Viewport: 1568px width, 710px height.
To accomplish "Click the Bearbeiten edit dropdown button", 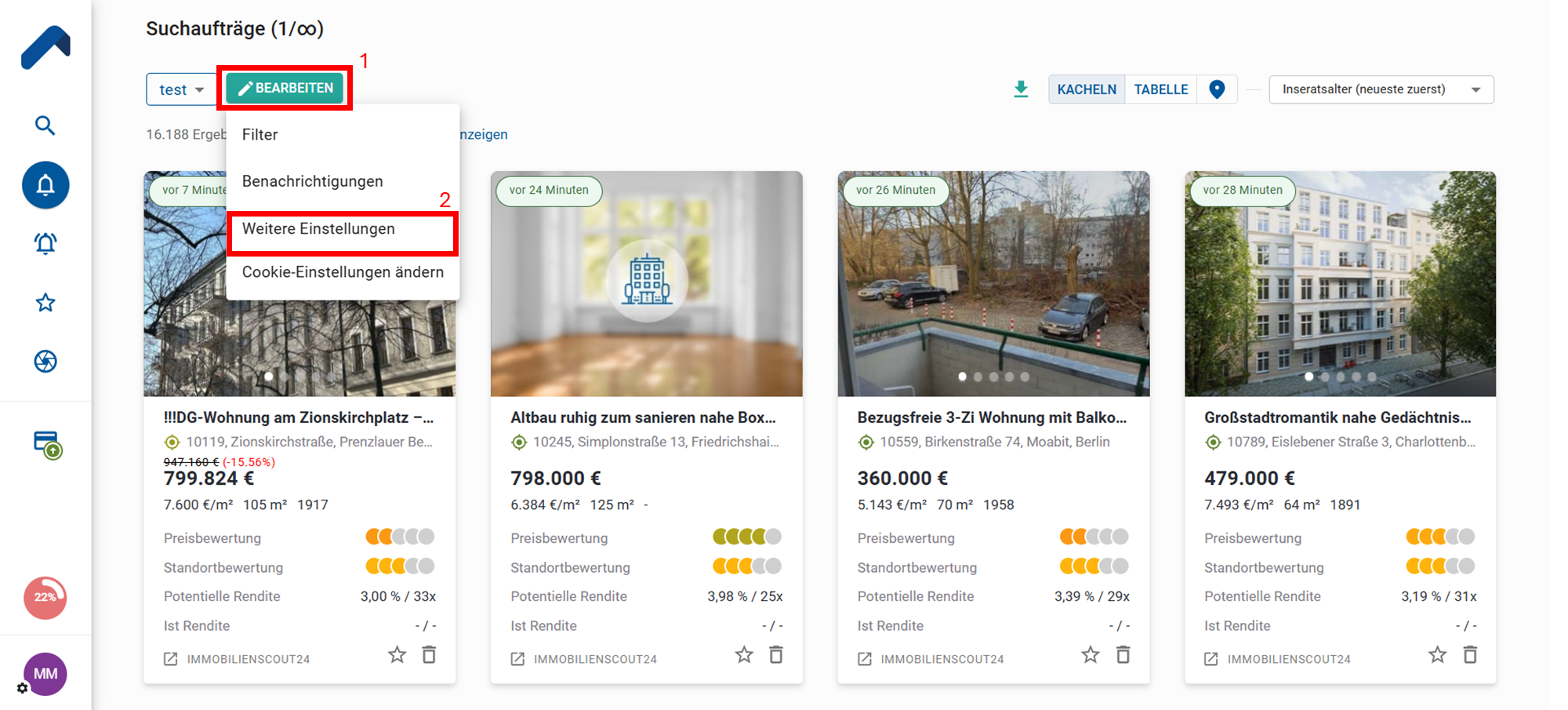I will (285, 88).
